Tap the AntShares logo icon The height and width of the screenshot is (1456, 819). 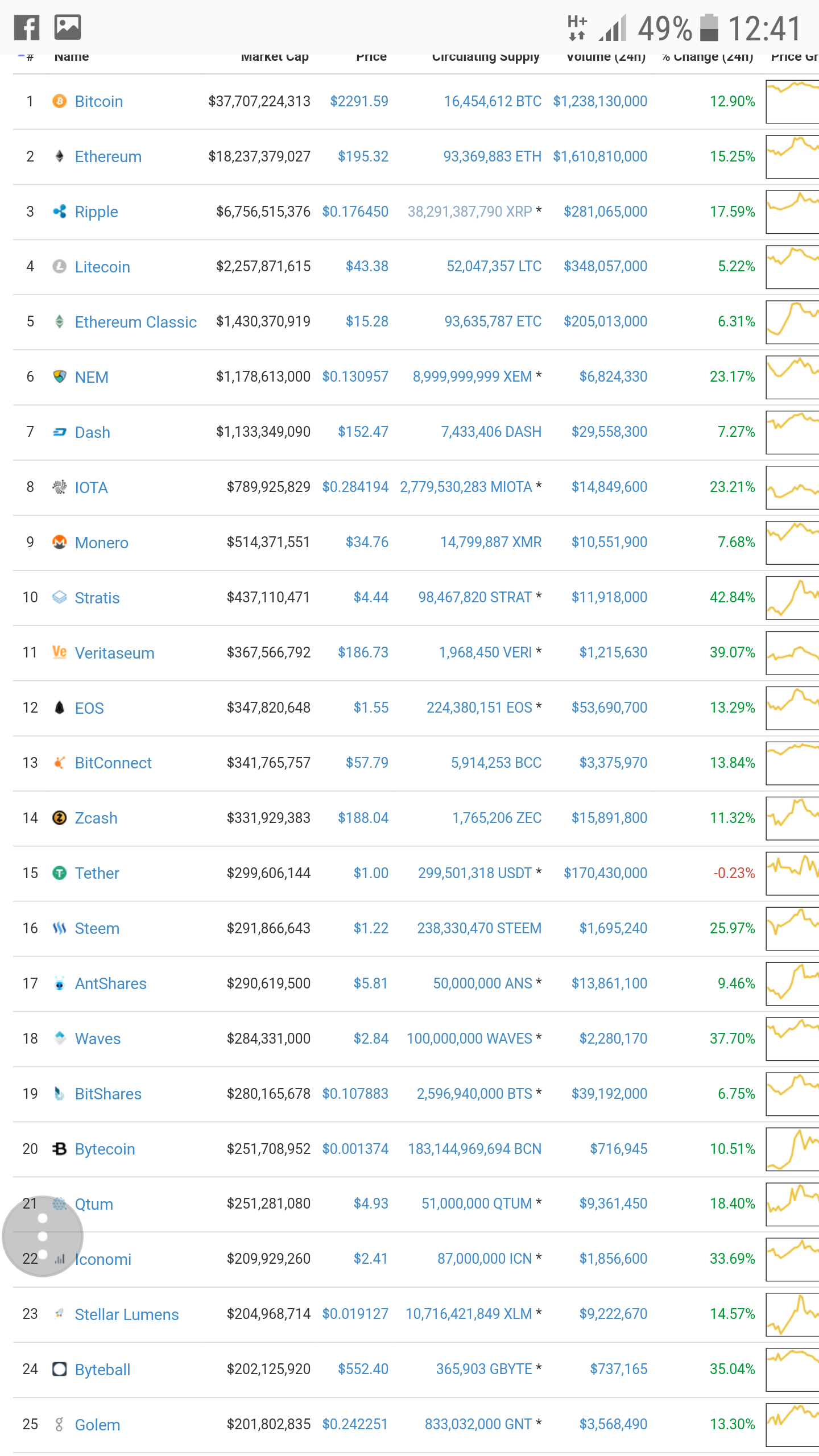click(x=59, y=983)
